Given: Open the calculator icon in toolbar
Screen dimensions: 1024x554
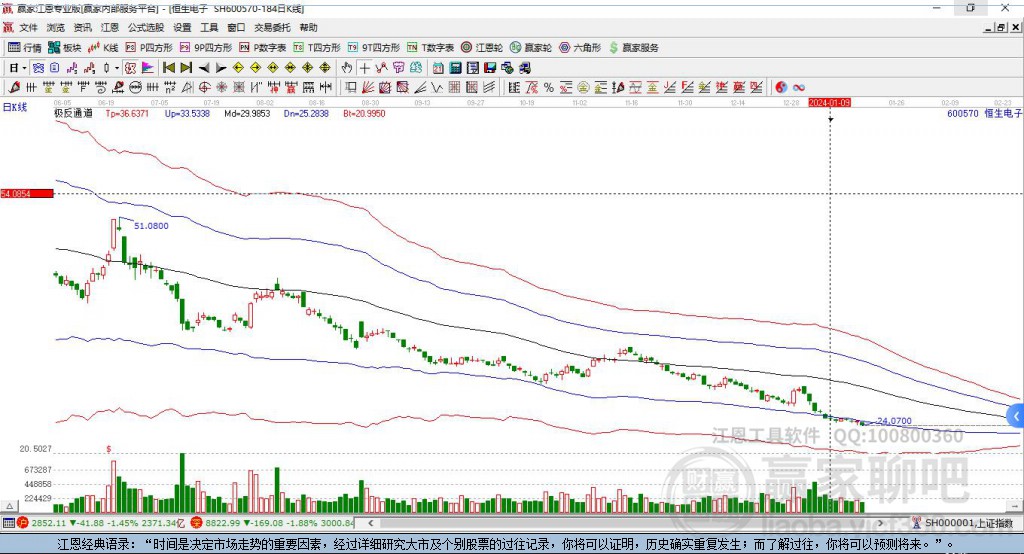Looking at the screenshot, I should (455, 68).
